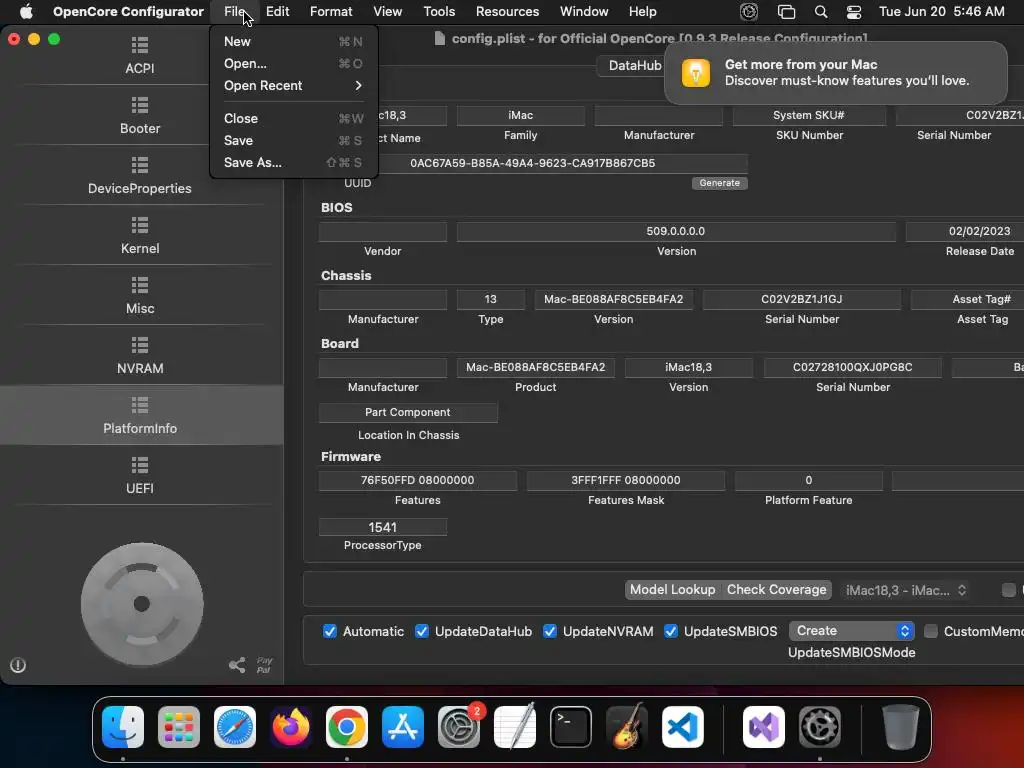Open Visual Studio purple icon in Dock
This screenshot has width=1024, height=768.
[764, 727]
